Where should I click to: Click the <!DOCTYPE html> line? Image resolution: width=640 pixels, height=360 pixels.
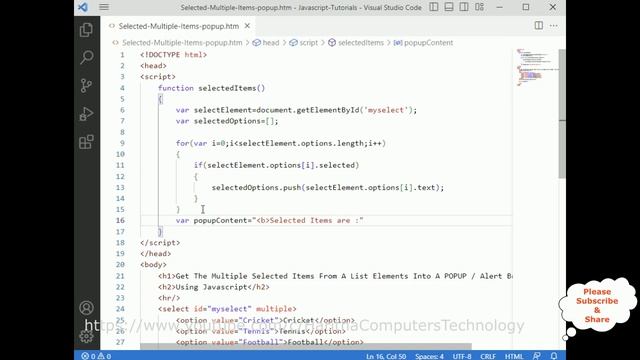click(173, 55)
